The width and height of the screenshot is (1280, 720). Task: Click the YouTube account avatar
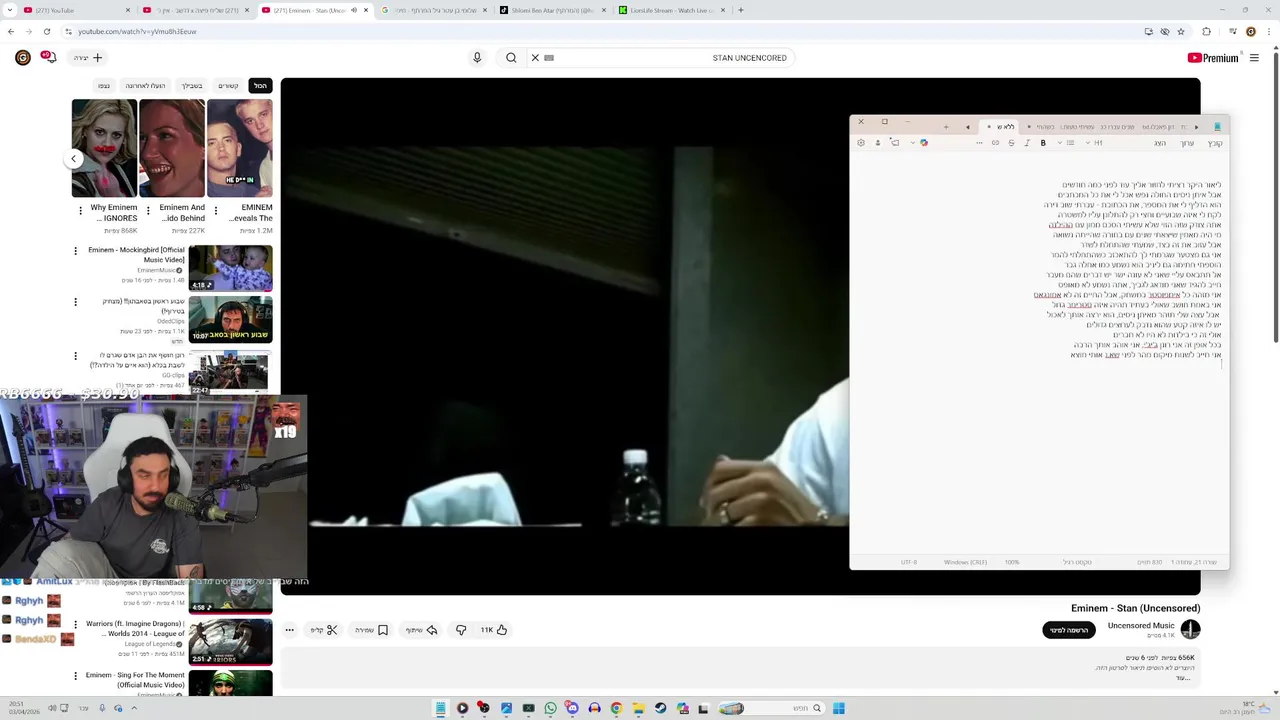(x=22, y=58)
